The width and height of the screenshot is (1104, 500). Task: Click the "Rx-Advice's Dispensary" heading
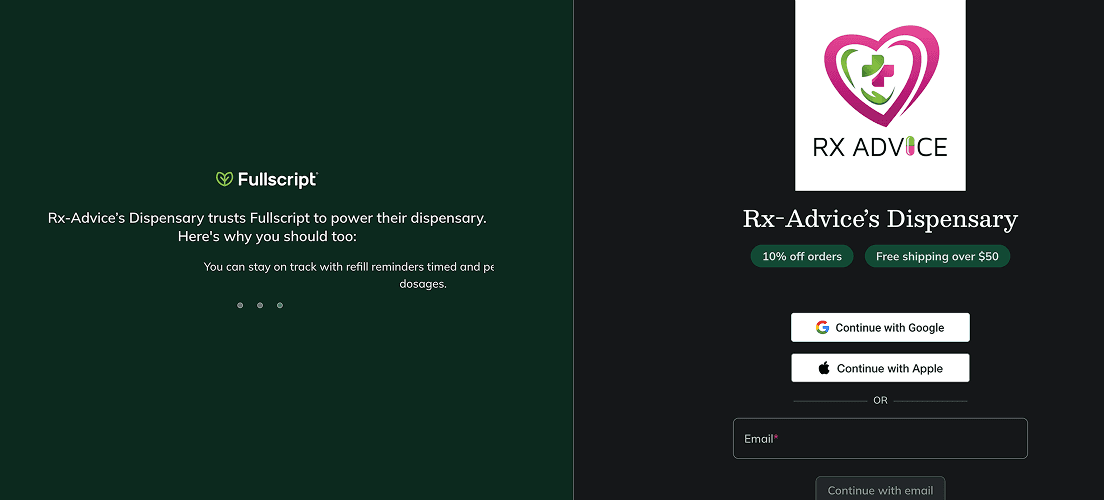[880, 219]
